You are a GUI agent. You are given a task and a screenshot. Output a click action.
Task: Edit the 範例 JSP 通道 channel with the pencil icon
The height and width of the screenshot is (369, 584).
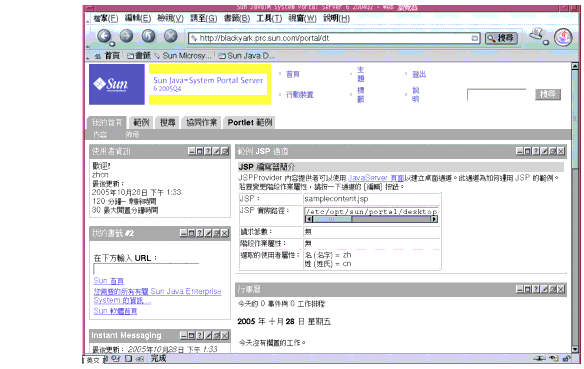pyautogui.click(x=544, y=151)
